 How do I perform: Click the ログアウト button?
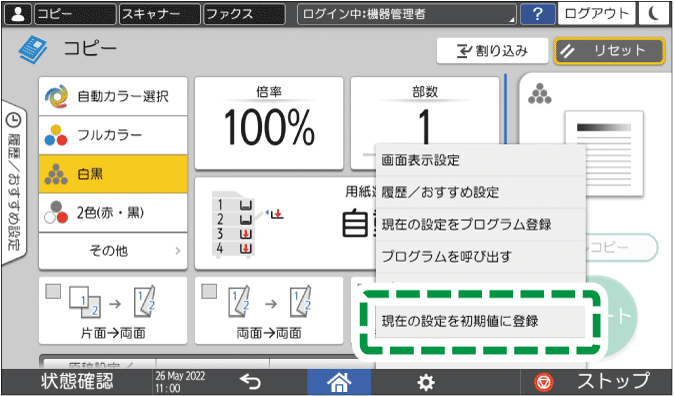596,14
